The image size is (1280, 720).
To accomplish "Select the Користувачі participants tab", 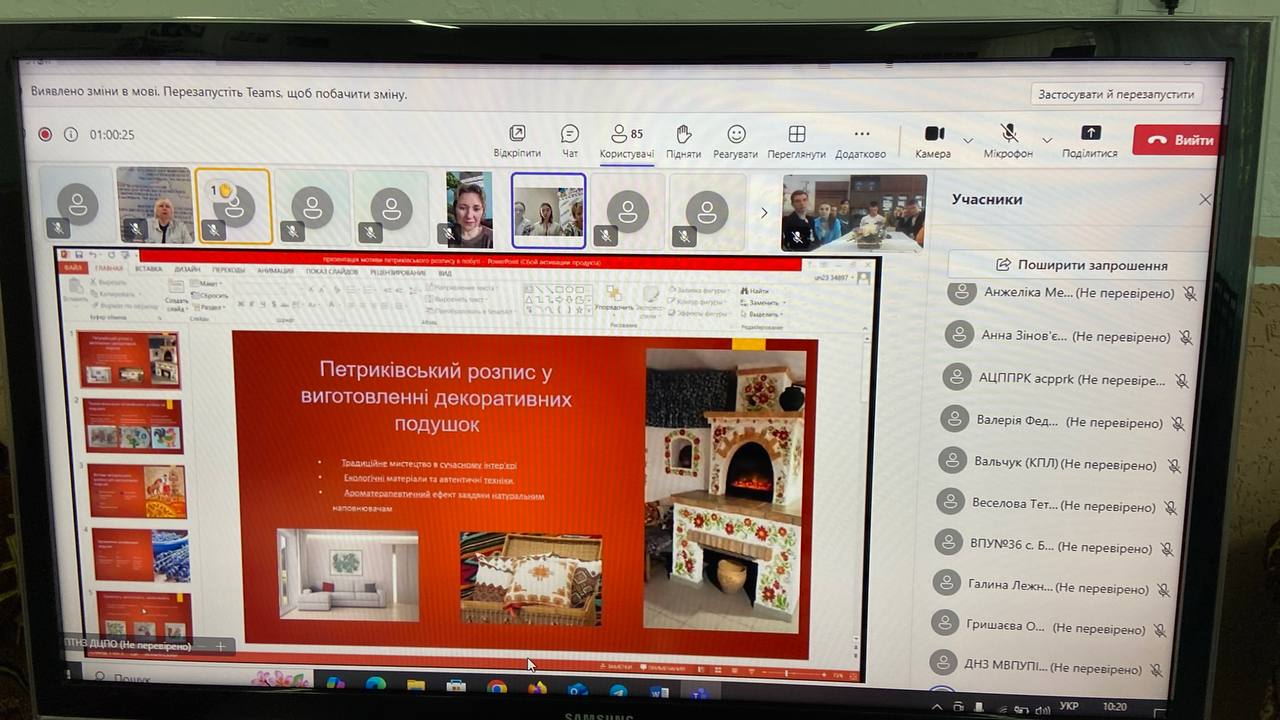I will pyautogui.click(x=627, y=141).
